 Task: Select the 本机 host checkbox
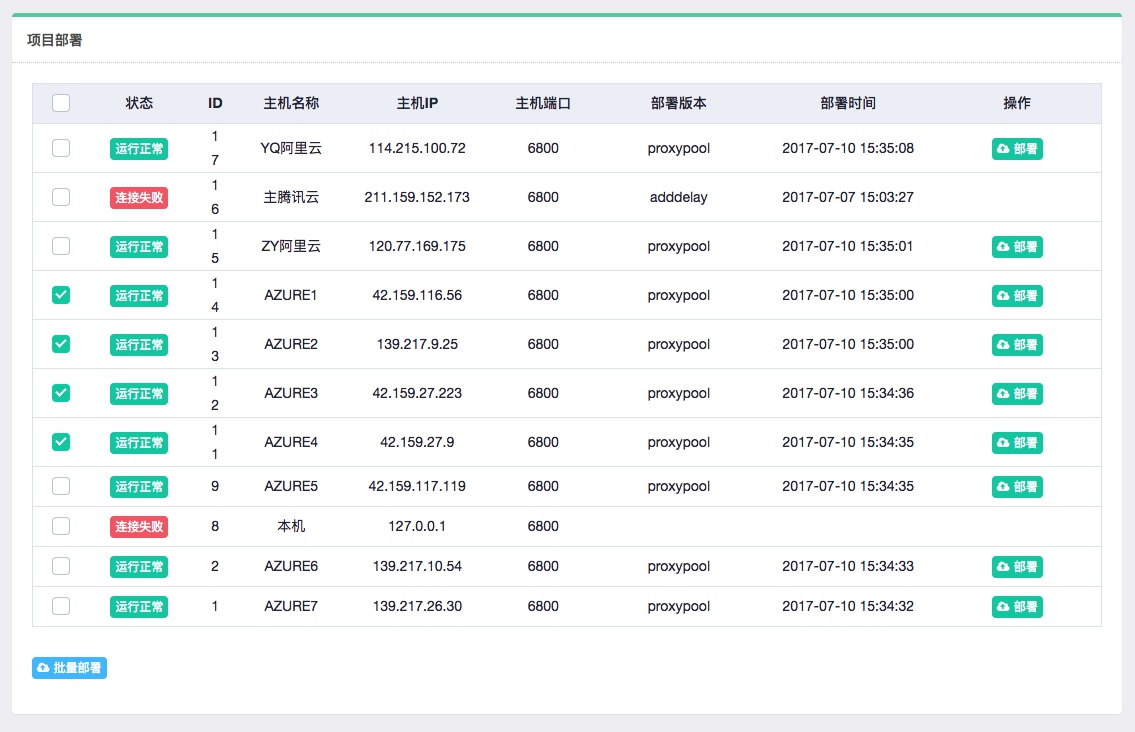[61, 526]
